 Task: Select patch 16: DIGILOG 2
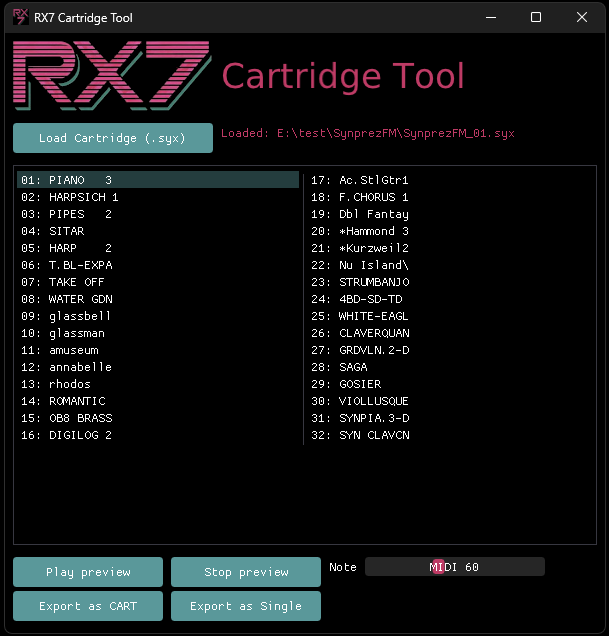(158, 435)
